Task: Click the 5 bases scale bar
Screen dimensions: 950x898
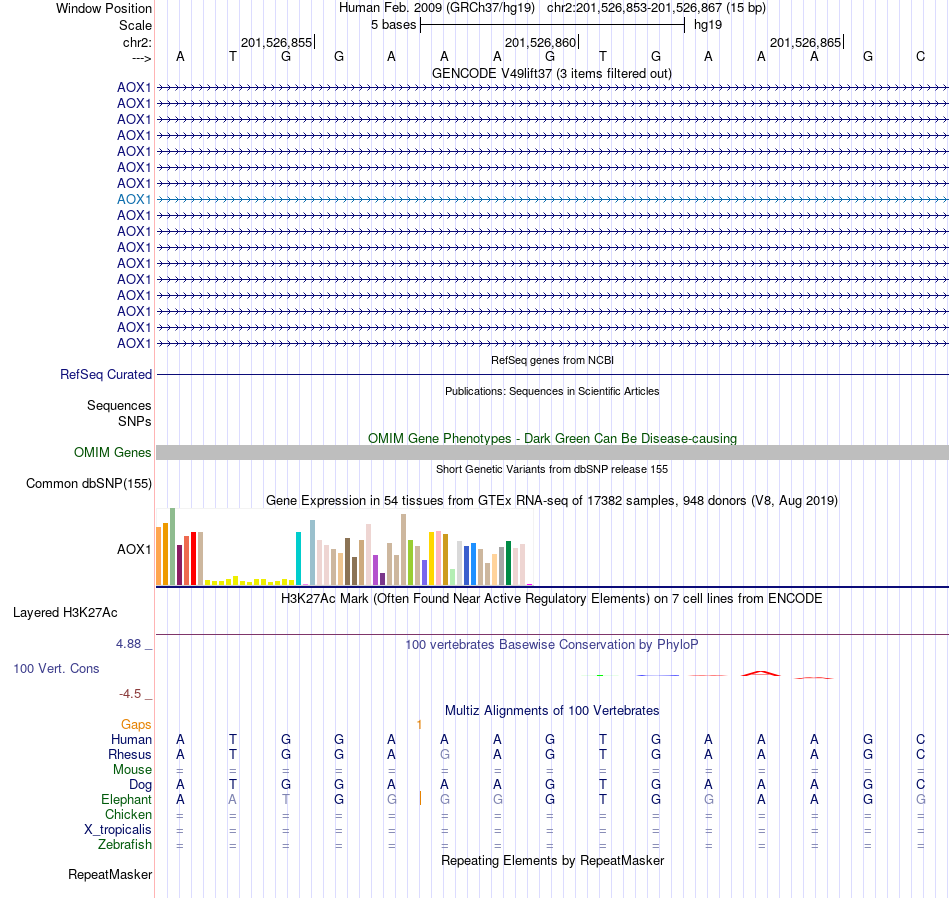Action: (553, 25)
